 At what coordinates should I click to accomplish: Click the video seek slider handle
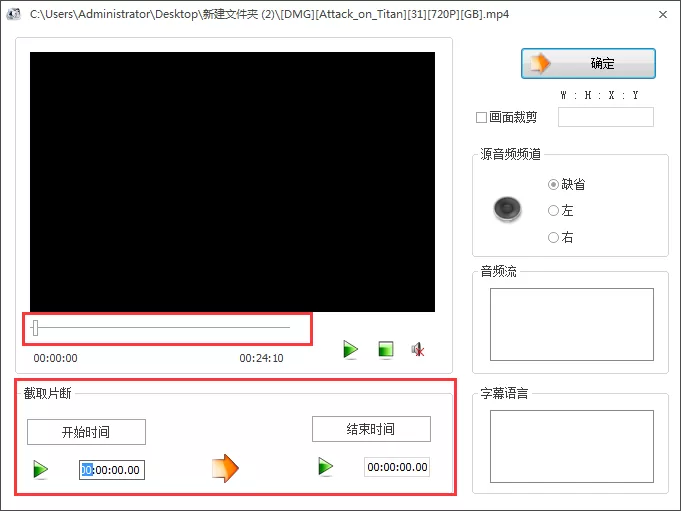click(36, 328)
